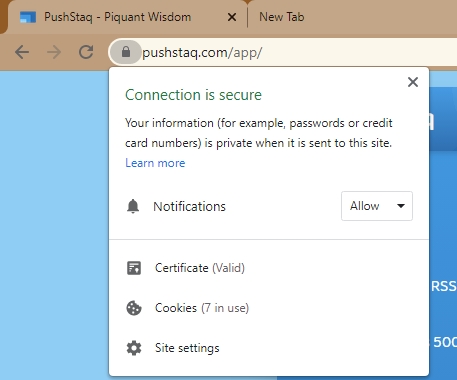The image size is (457, 380).
Task: Click the dropdown arrow next to Allow
Action: click(401, 206)
